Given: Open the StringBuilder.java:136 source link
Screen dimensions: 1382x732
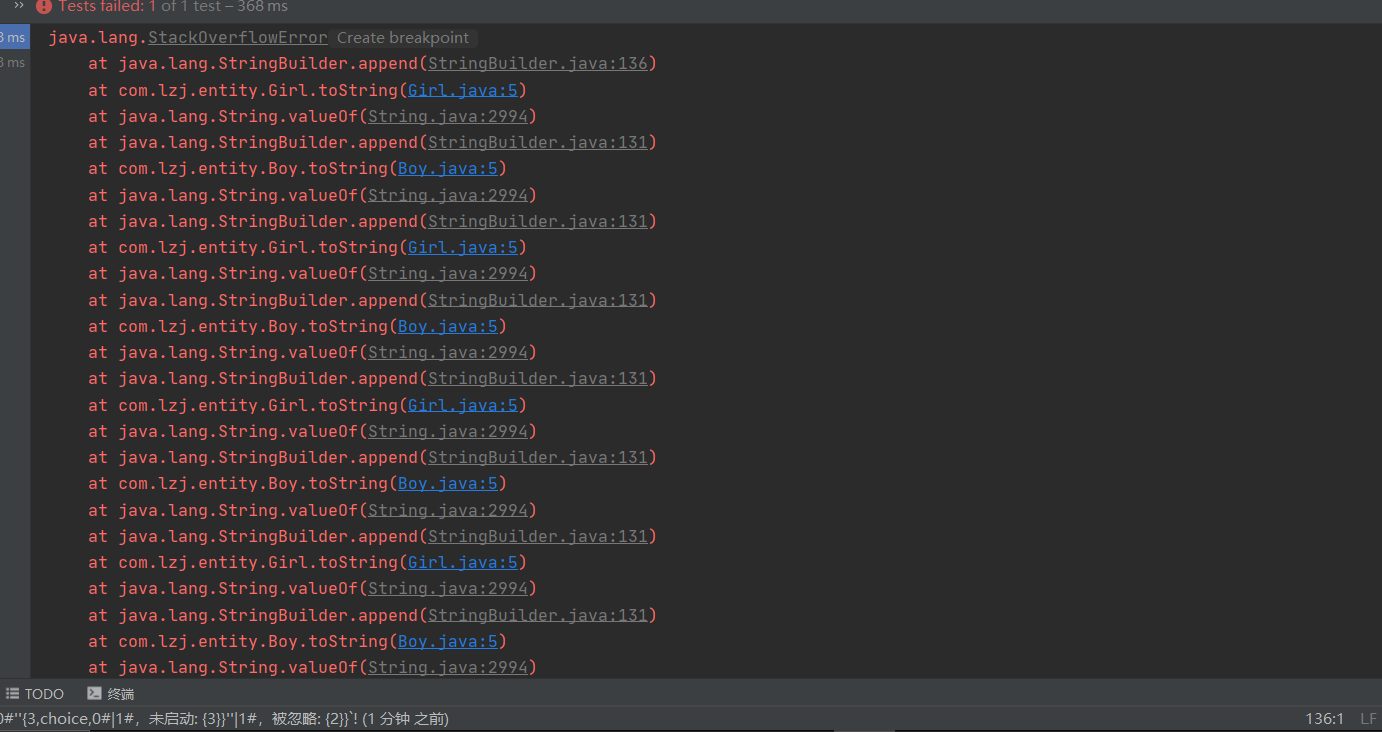Looking at the screenshot, I should pos(538,64).
